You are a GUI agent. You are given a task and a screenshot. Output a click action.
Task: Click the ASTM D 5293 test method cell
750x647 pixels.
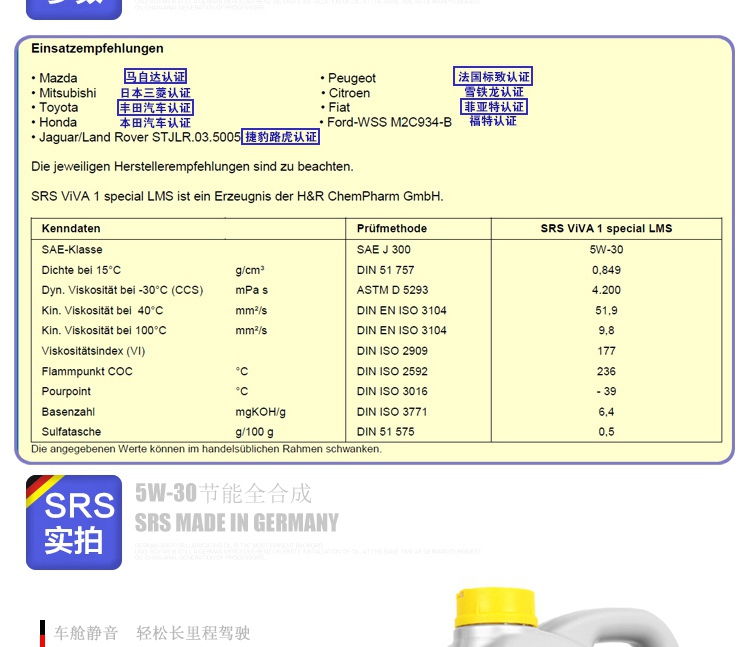(392, 290)
